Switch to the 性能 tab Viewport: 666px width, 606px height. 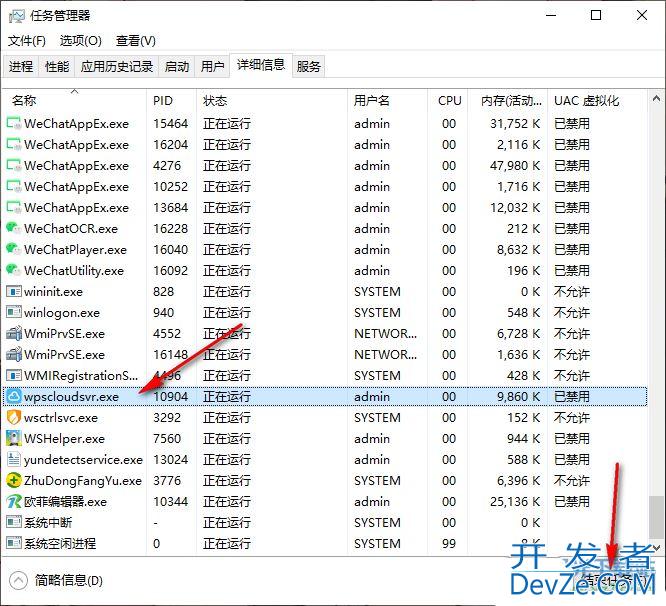(57, 67)
